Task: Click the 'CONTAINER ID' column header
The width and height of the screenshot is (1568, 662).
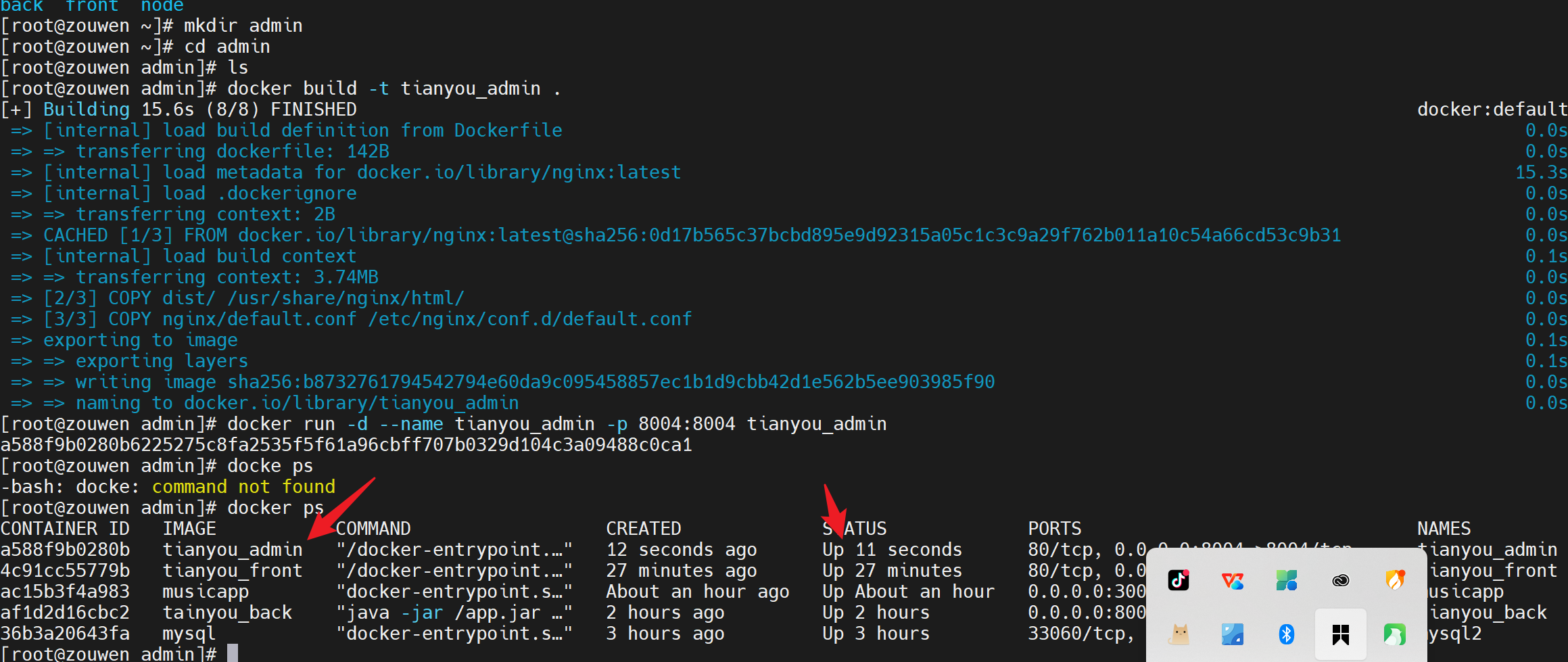Action: (x=65, y=529)
